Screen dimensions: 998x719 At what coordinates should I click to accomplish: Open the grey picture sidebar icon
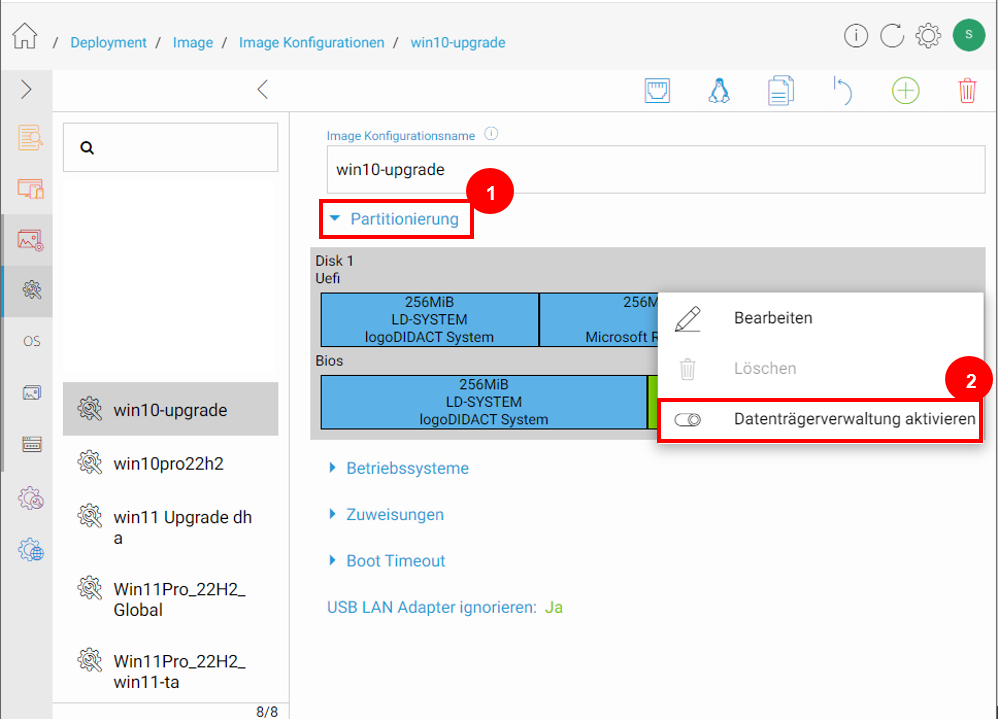click(x=32, y=393)
